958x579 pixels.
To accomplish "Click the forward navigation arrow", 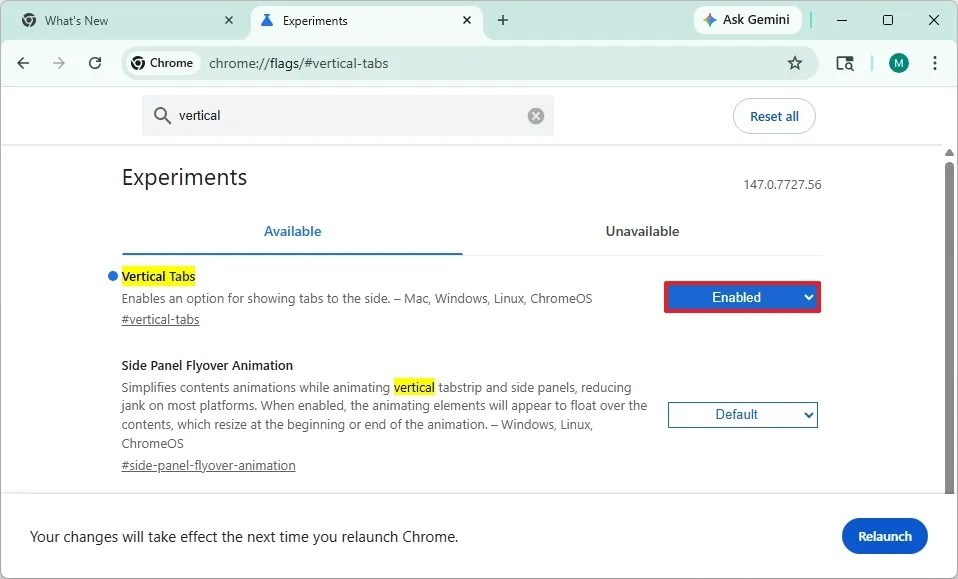I will tap(59, 62).
